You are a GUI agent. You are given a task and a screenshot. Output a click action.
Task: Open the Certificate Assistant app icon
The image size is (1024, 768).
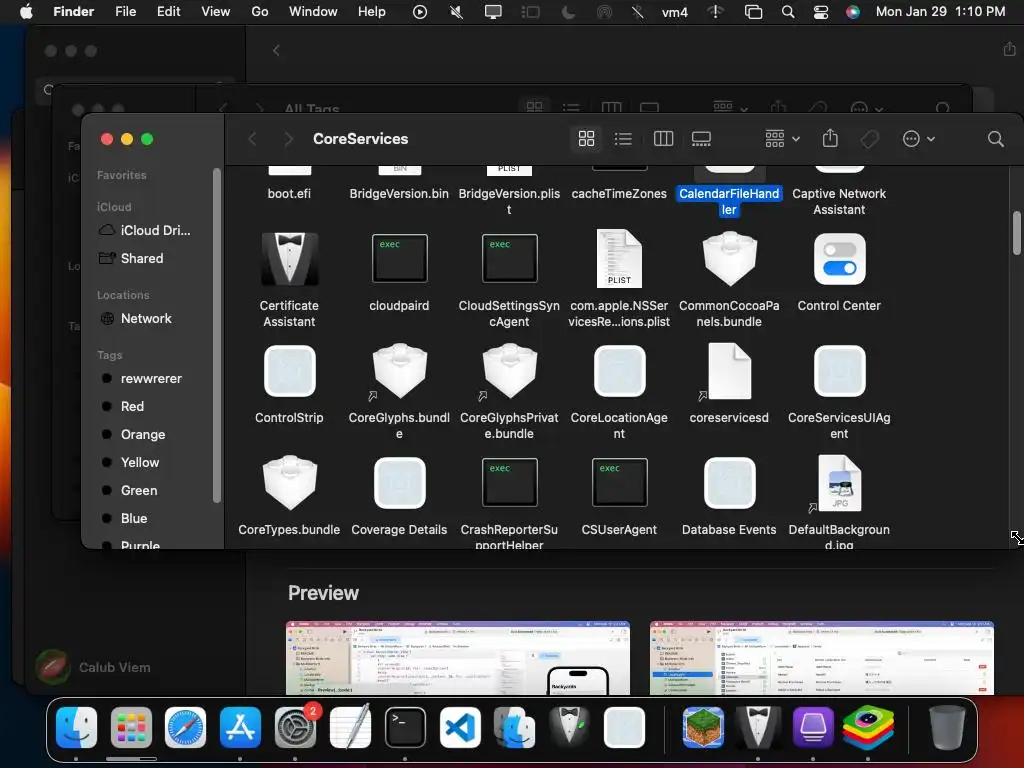point(289,259)
